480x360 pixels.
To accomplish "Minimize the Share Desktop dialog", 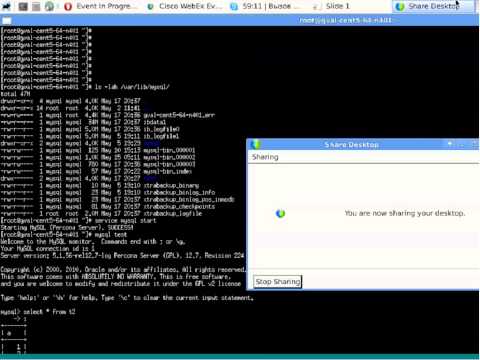I will click(462, 145).
